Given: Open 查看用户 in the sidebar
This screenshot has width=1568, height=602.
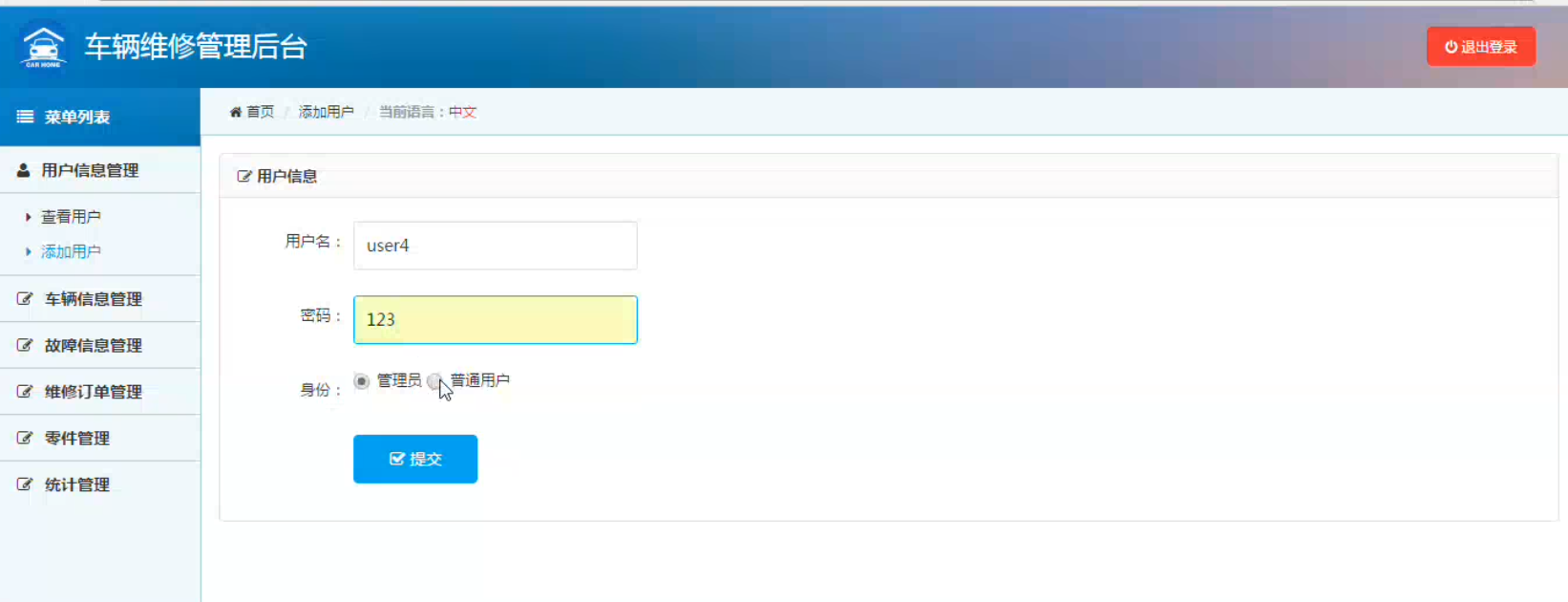Looking at the screenshot, I should (71, 217).
